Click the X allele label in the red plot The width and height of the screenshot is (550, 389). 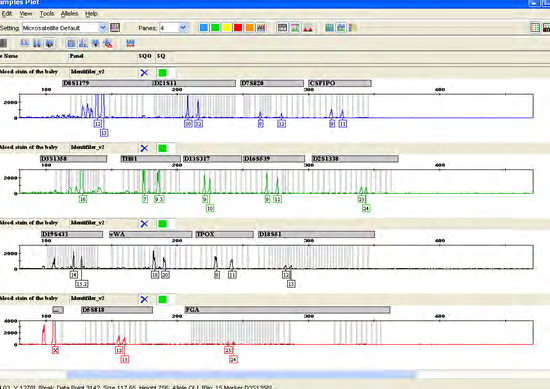[x=55, y=350]
